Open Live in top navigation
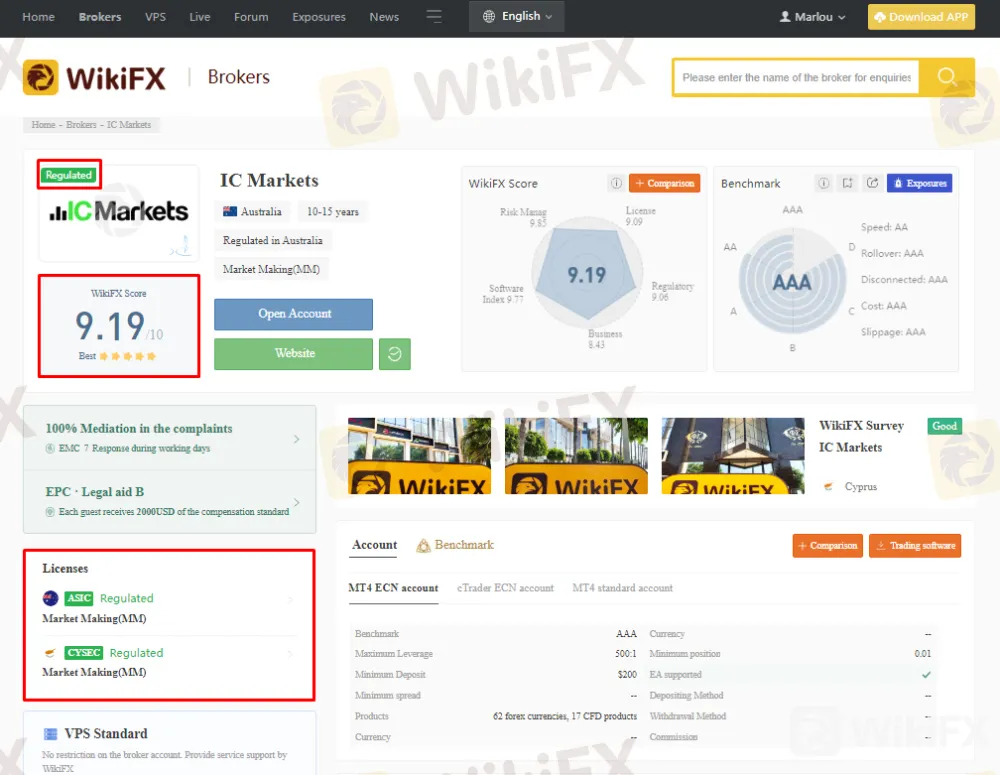The height and width of the screenshot is (775, 1000). pos(200,17)
